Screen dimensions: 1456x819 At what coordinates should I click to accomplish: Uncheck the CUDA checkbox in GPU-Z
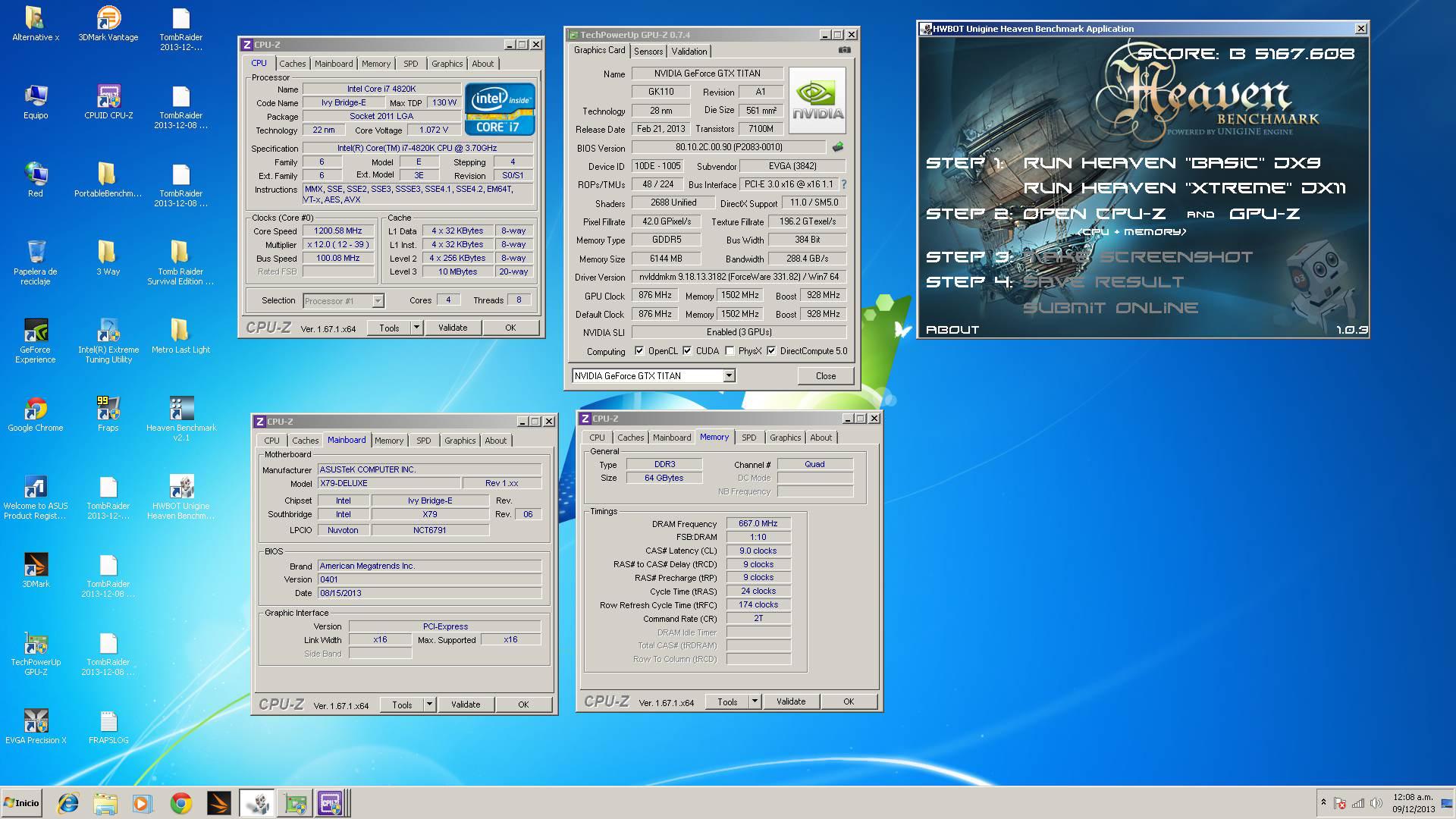(687, 351)
